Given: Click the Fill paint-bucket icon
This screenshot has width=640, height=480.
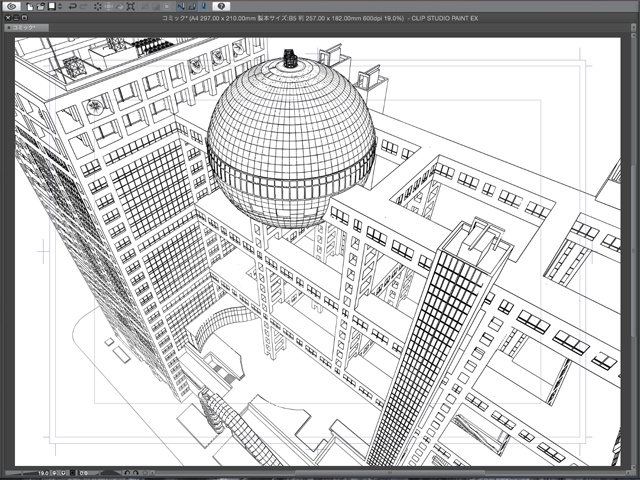Looking at the screenshot, I should (120, 7).
